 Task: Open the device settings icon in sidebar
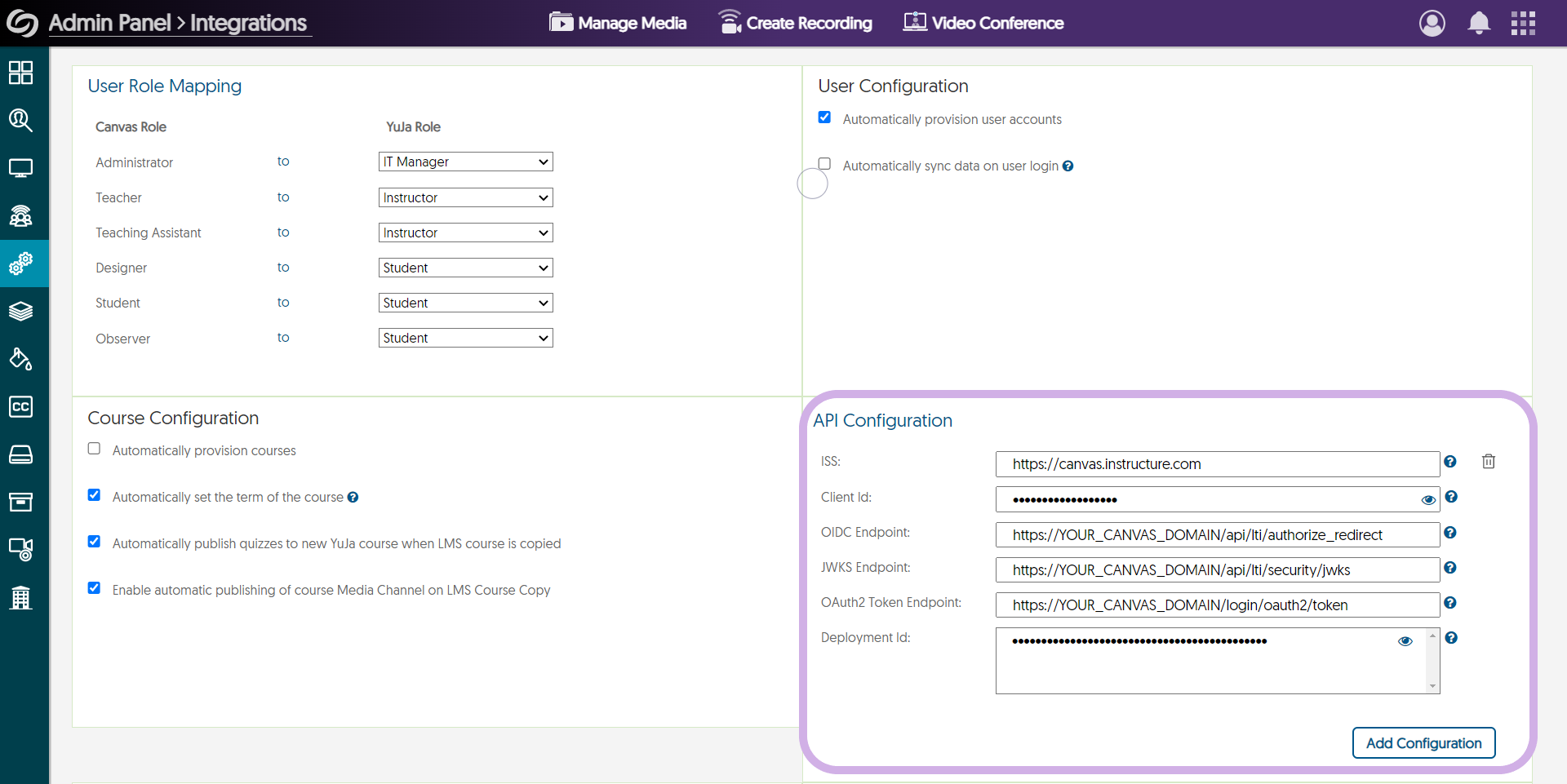[21, 549]
